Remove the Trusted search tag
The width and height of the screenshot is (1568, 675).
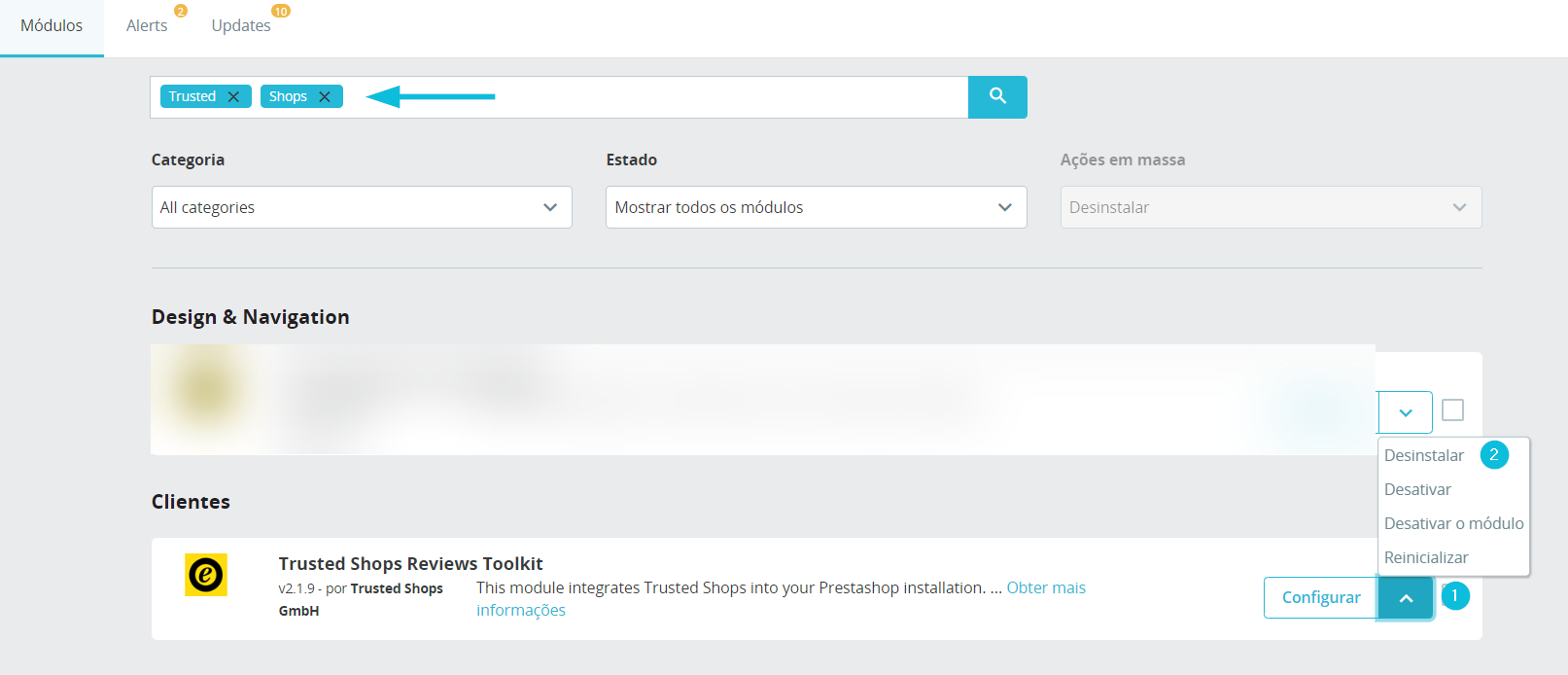233,96
